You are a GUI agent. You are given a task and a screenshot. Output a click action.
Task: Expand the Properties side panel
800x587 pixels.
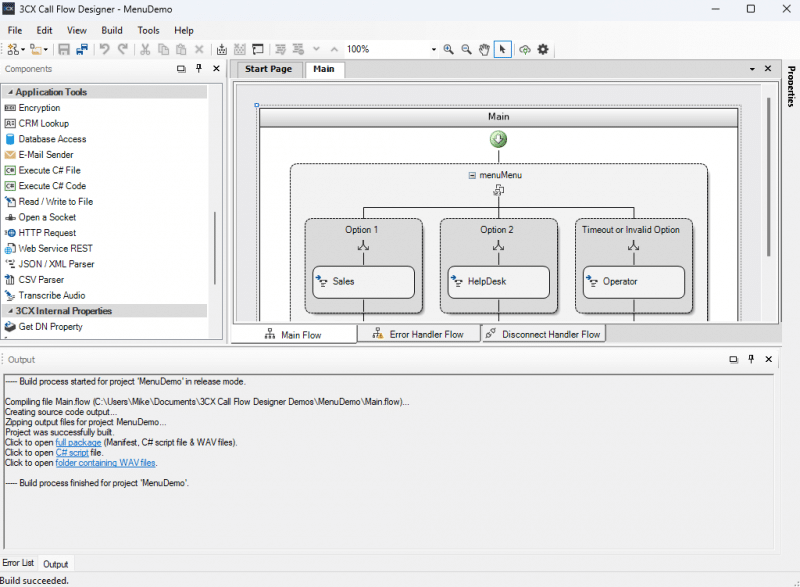791,87
